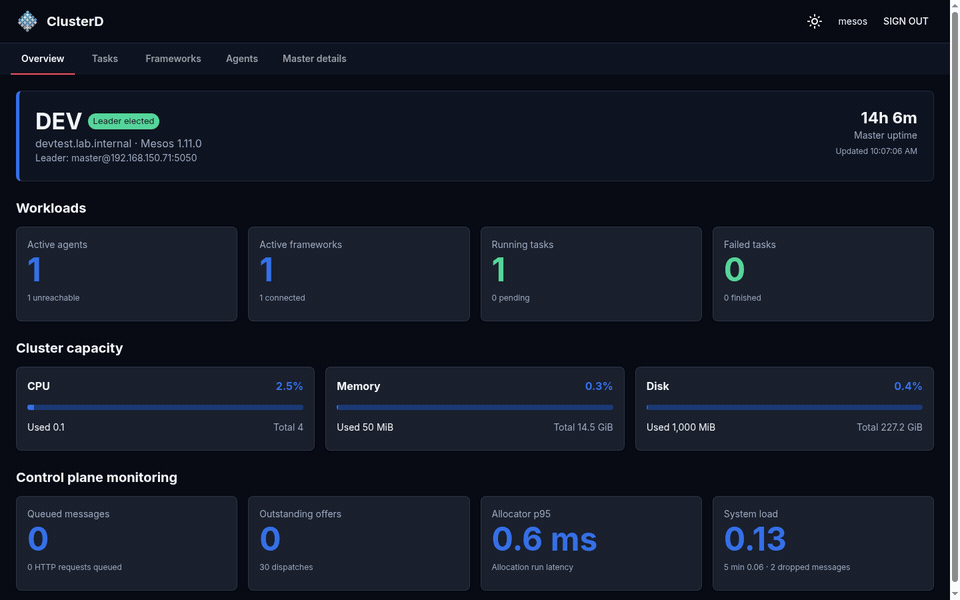
Task: Click the 14h 6m uptime value
Action: 888,118
